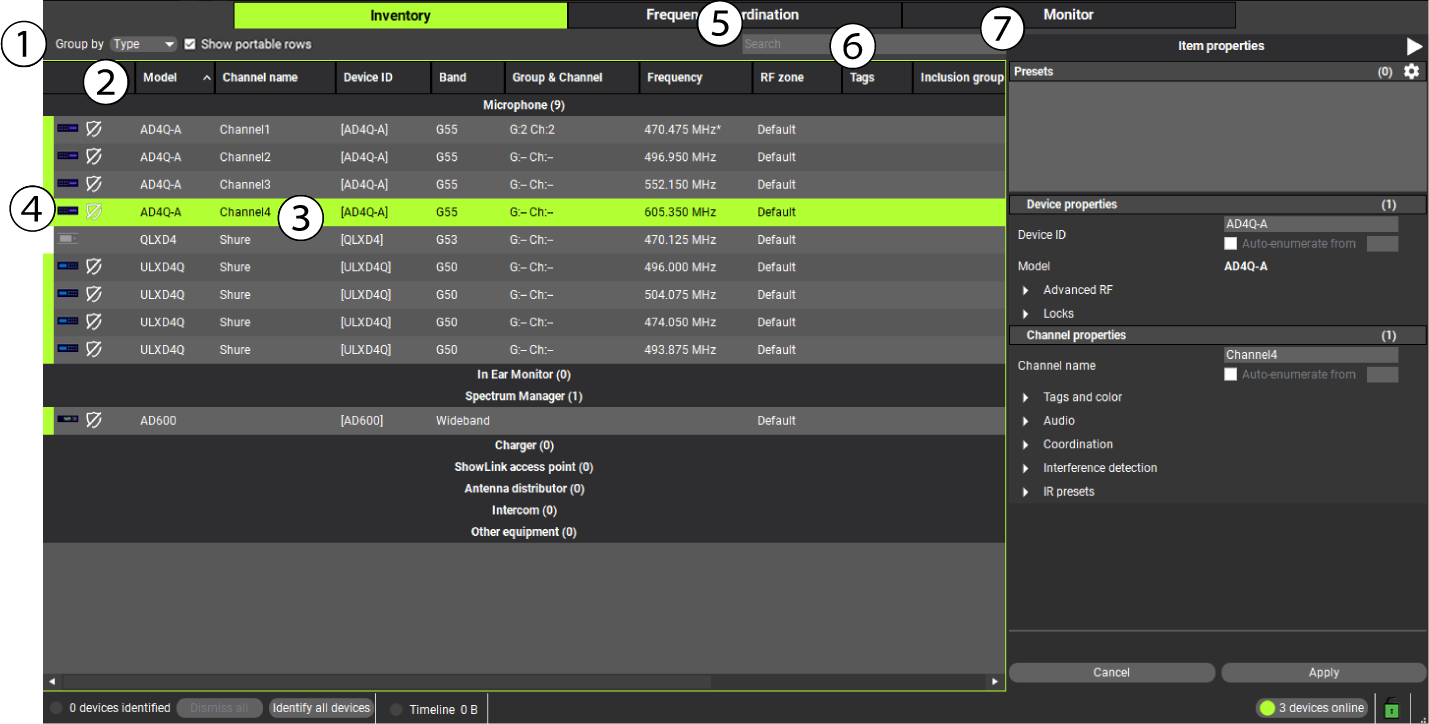1429x724 pixels.
Task: Expand the Coordination section
Action: pos(1026,444)
